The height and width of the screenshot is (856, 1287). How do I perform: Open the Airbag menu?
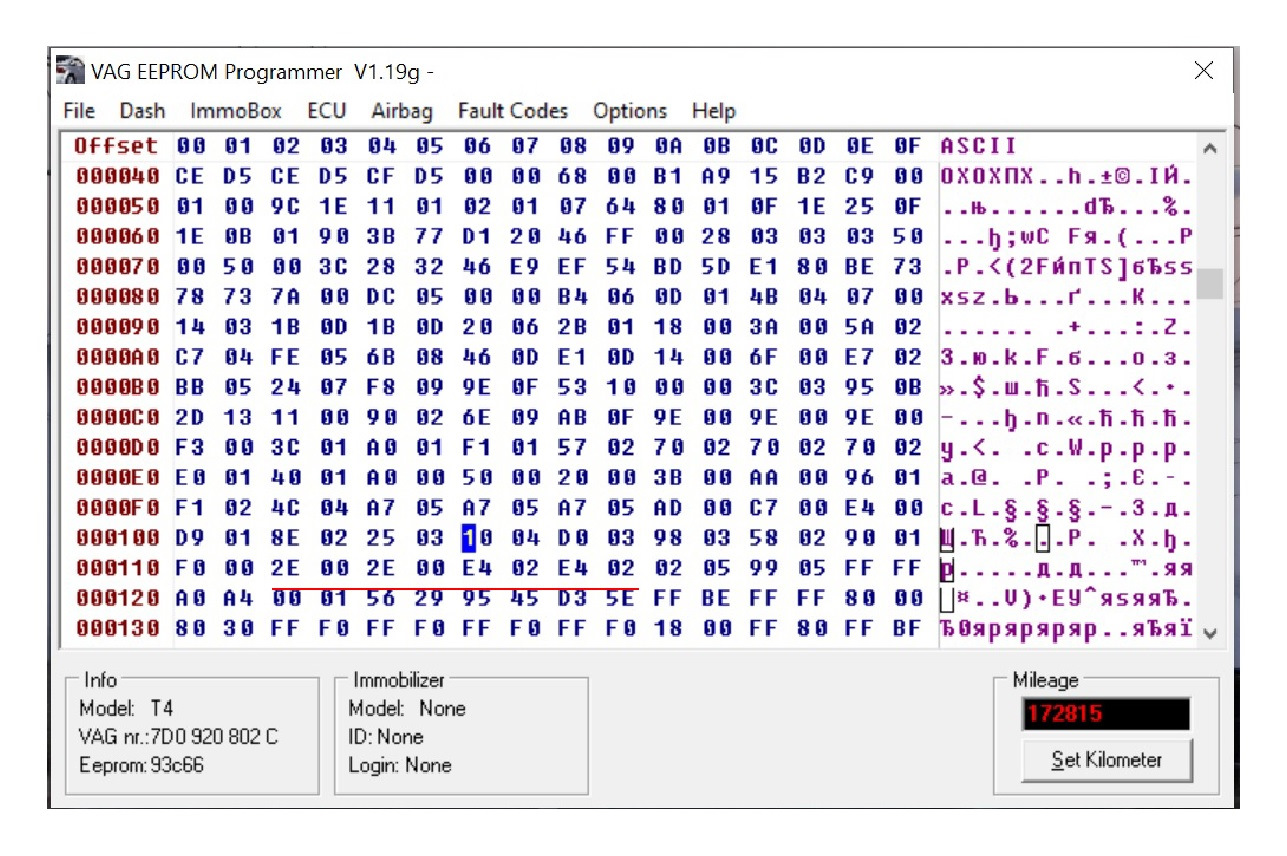[x=402, y=111]
